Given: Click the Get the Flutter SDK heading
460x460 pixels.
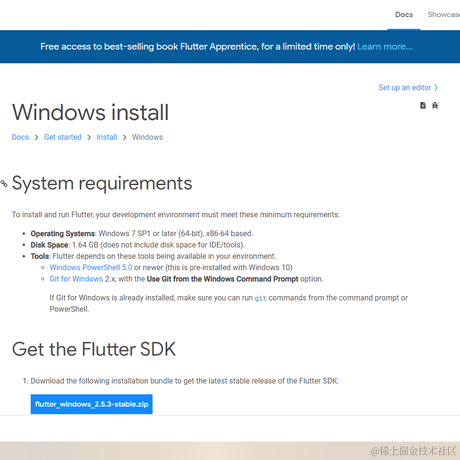Looking at the screenshot, I should [x=94, y=349].
